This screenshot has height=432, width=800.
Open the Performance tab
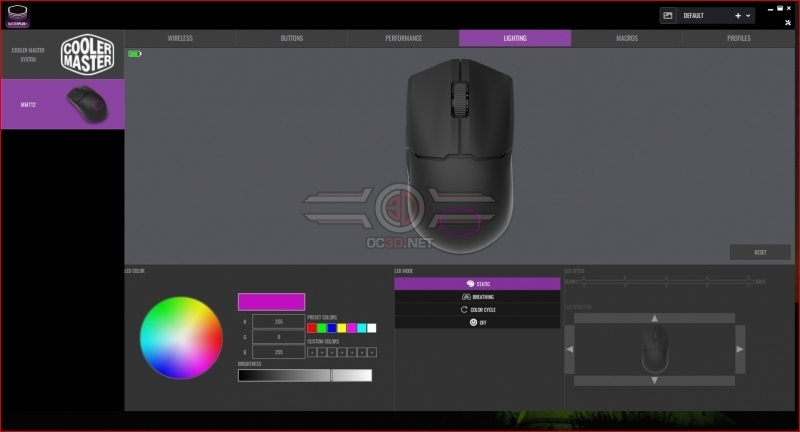404,38
